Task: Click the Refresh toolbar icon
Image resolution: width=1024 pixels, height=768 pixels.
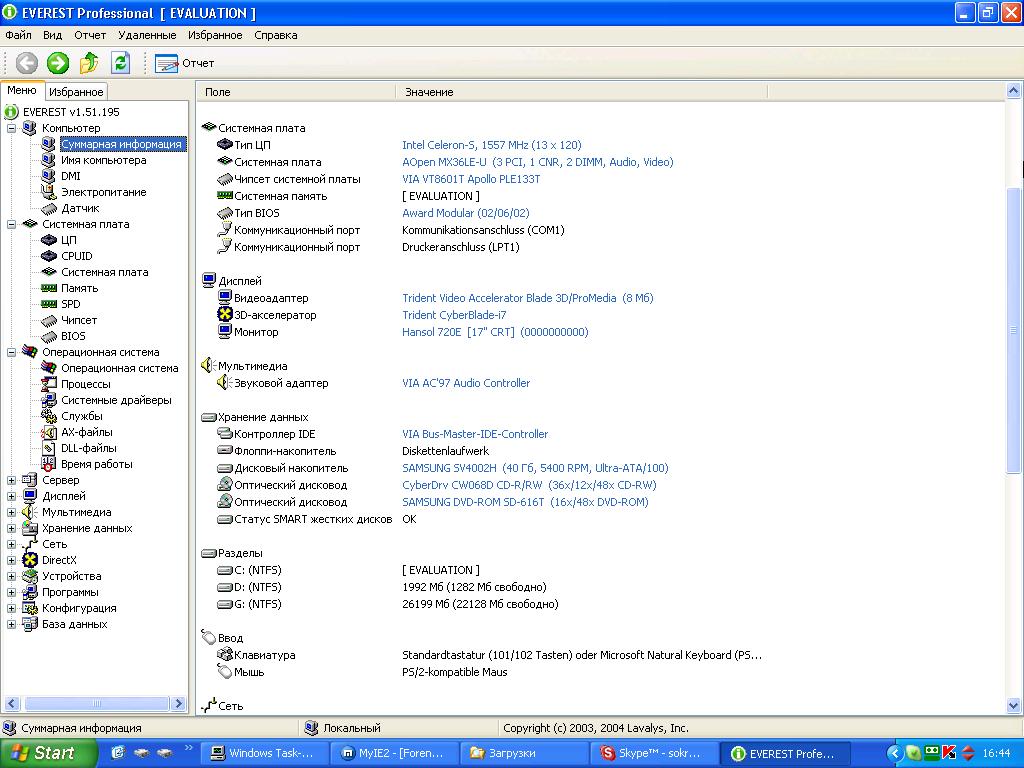Action: click(120, 63)
